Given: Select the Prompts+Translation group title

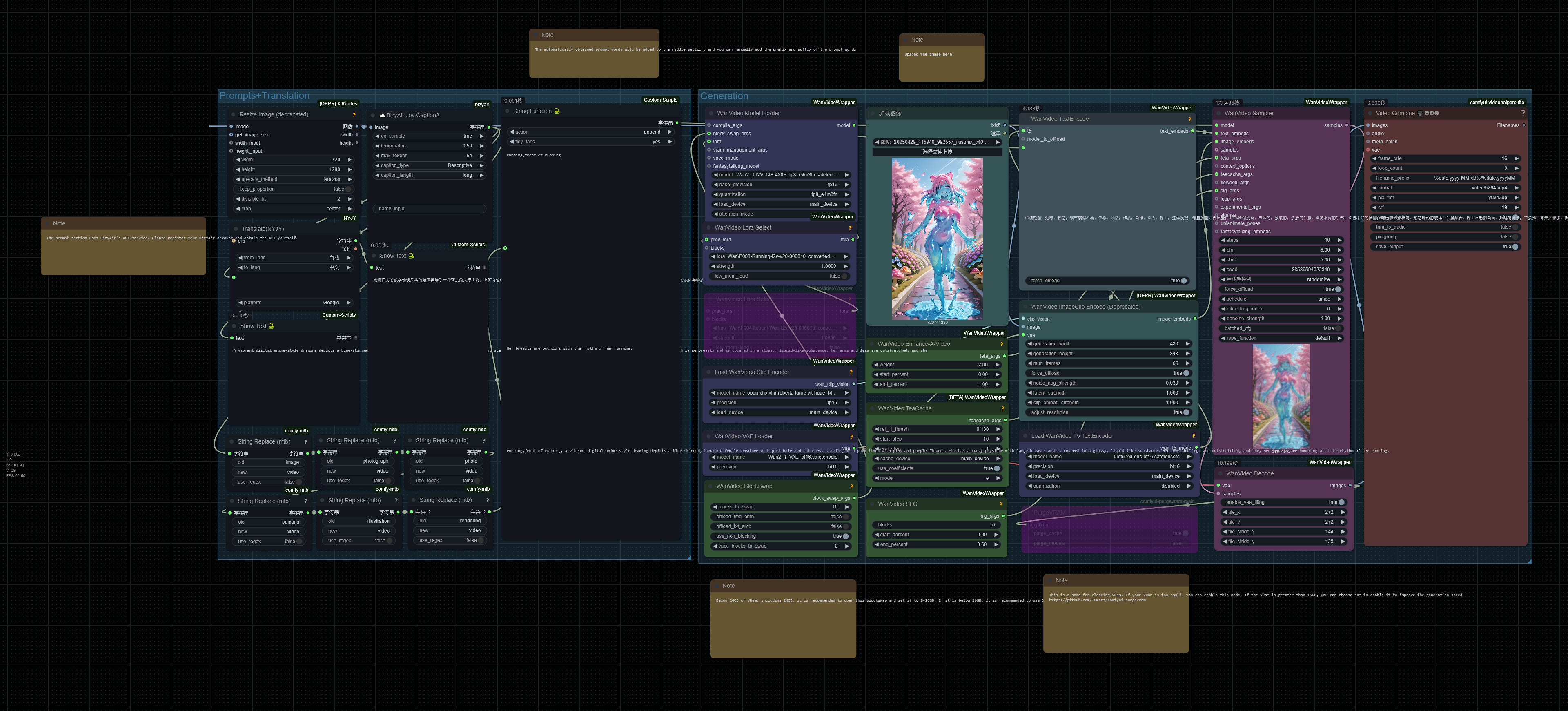Looking at the screenshot, I should point(264,96).
